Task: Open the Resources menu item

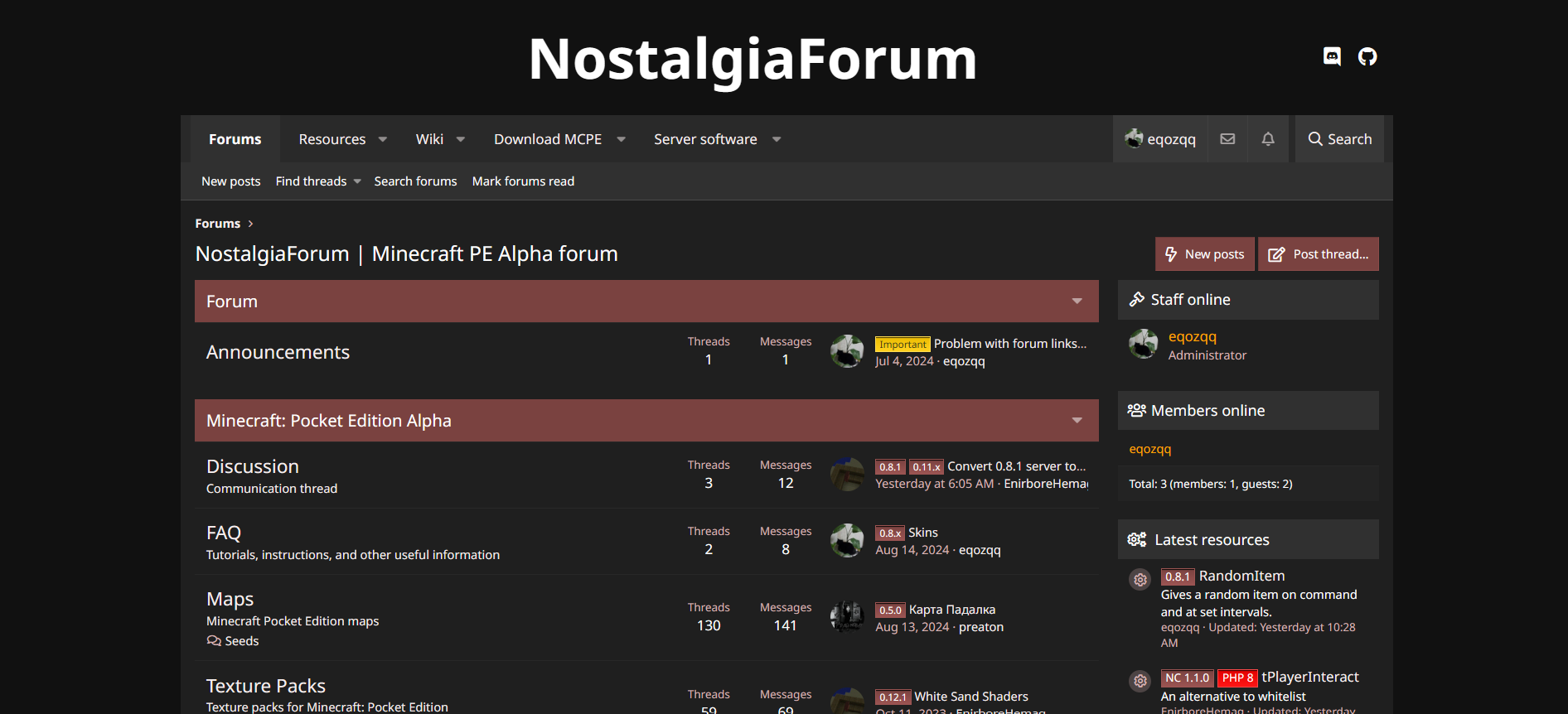Action: [332, 139]
